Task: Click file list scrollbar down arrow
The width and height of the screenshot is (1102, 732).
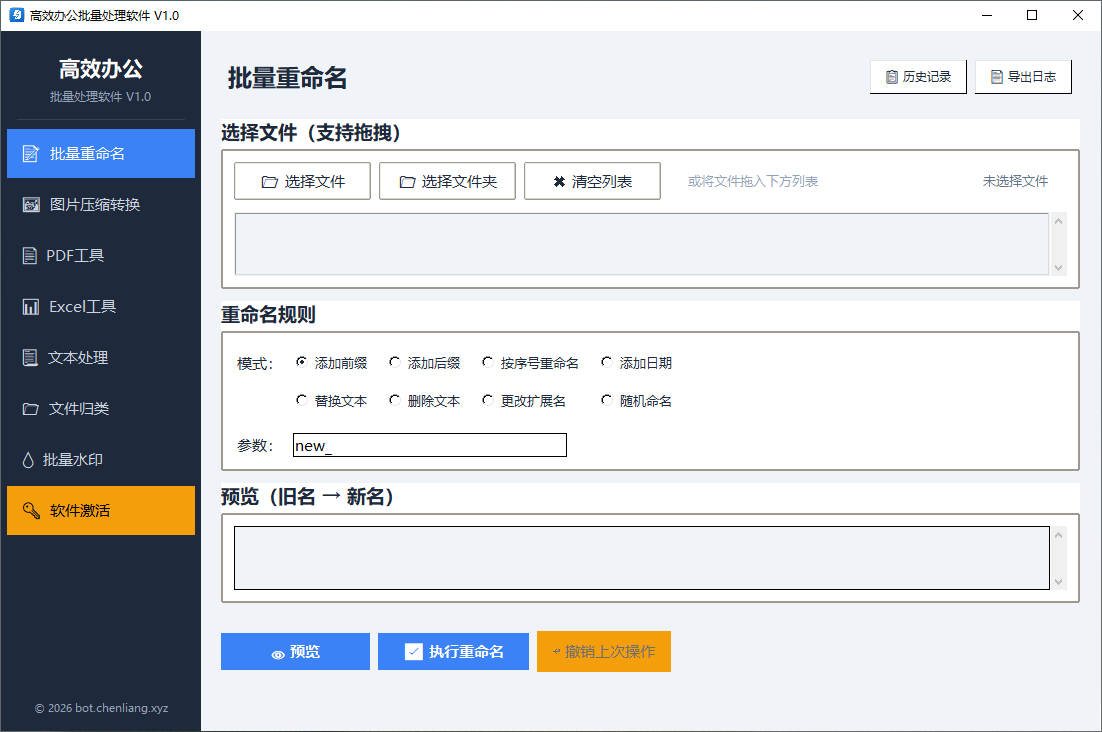Action: pyautogui.click(x=1058, y=268)
